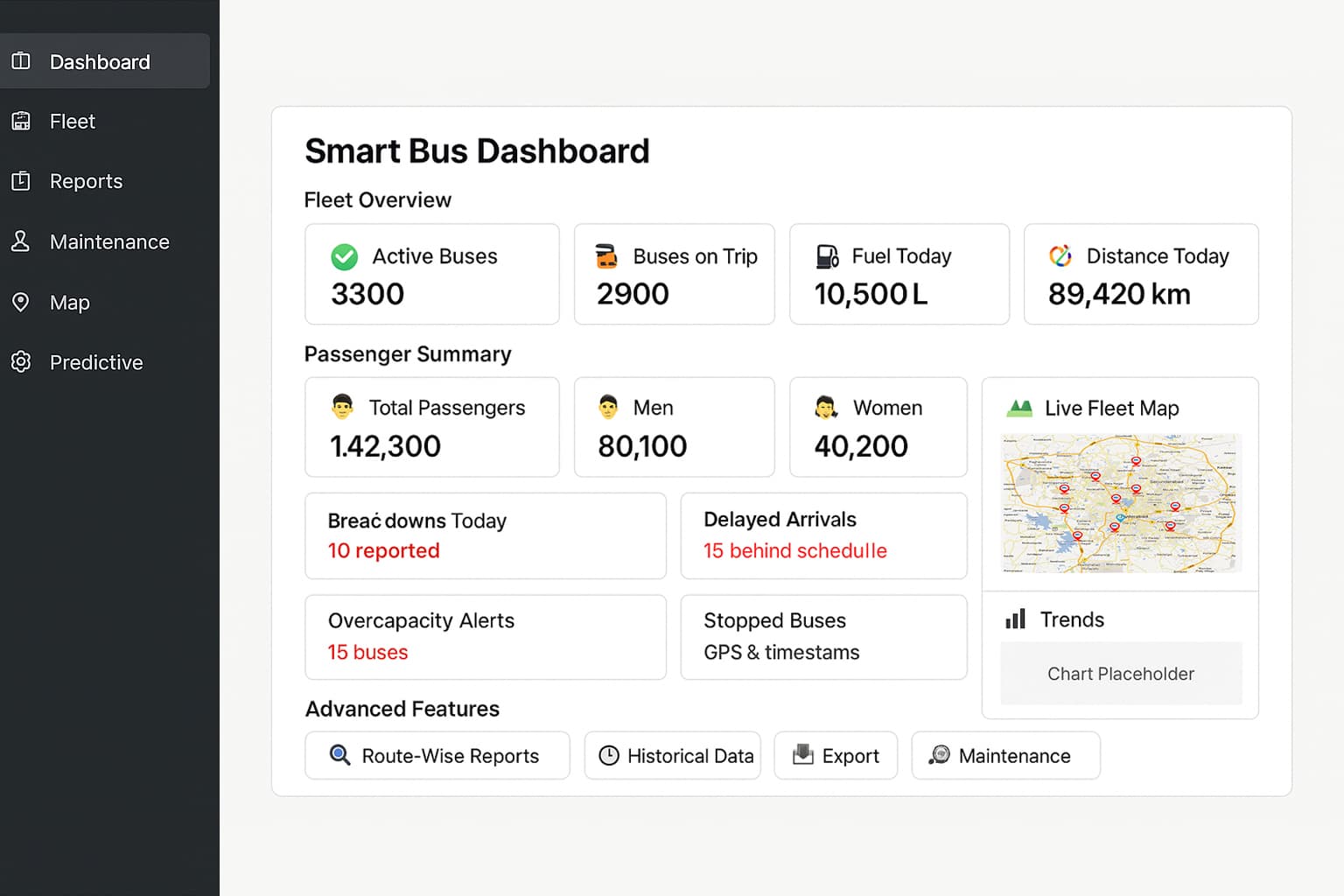The width and height of the screenshot is (1344, 896).
Task: Click the Chart Placeholder under Trends
Action: [x=1121, y=674]
